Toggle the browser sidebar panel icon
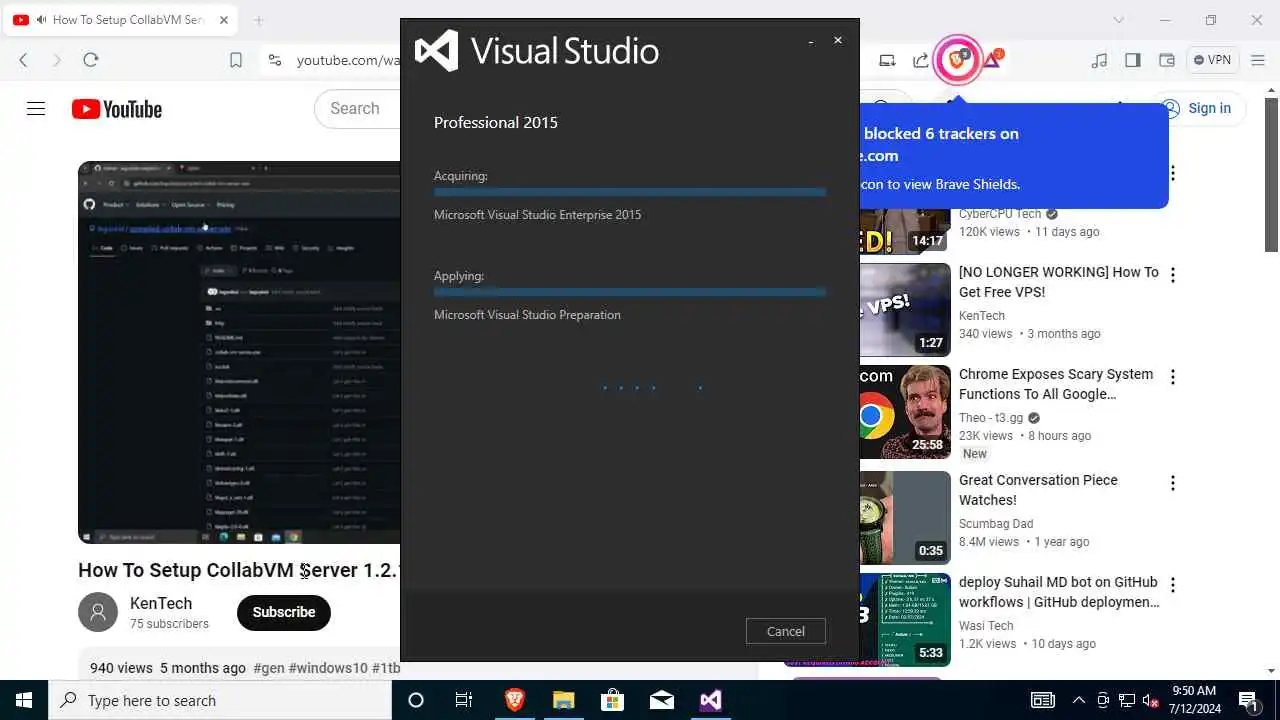1280x720 pixels. pyautogui.click(x=1133, y=60)
